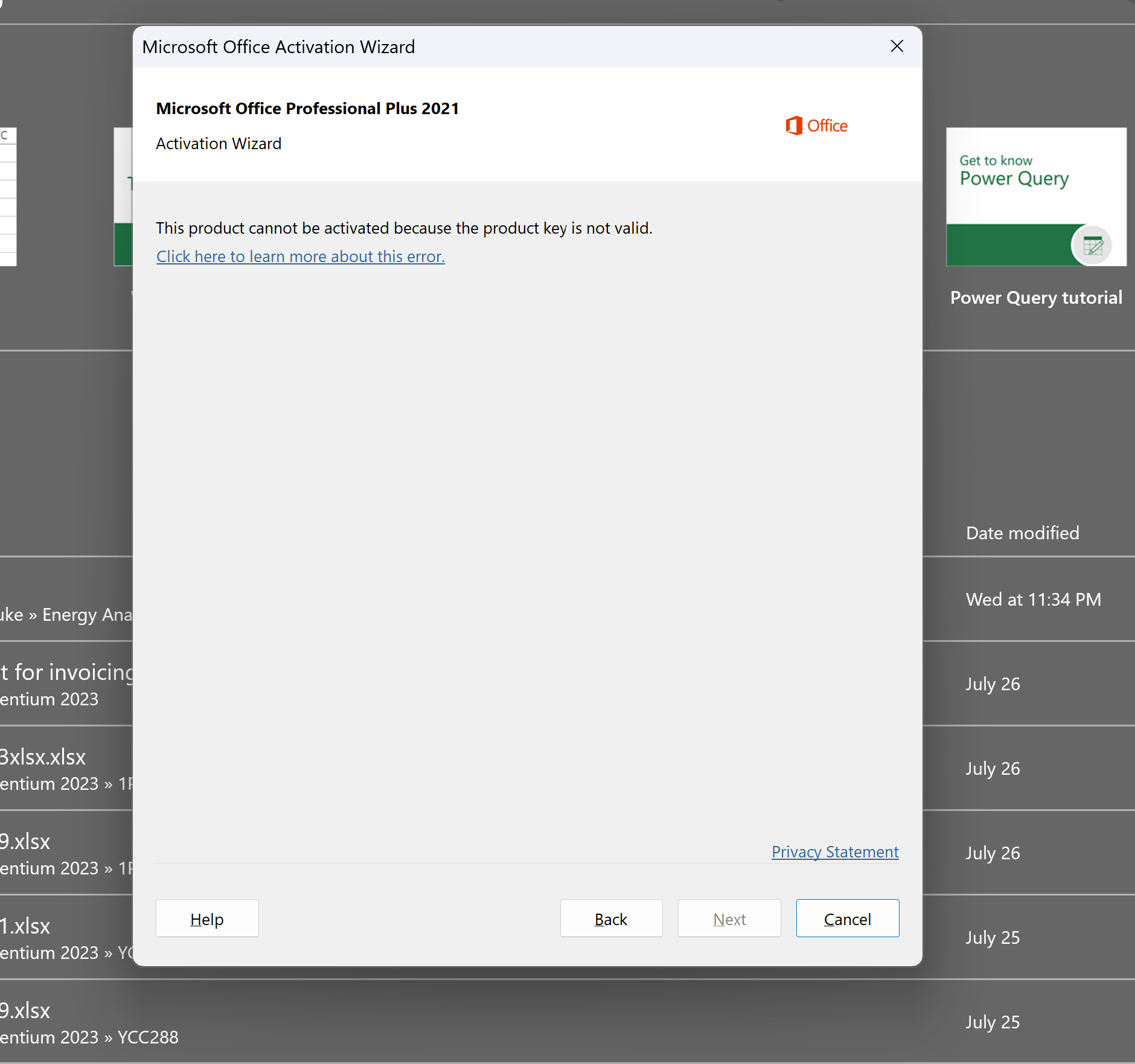Image resolution: width=1135 pixels, height=1064 pixels.
Task: Click the table edit icon on Power Query thumbnail
Action: (1092, 246)
